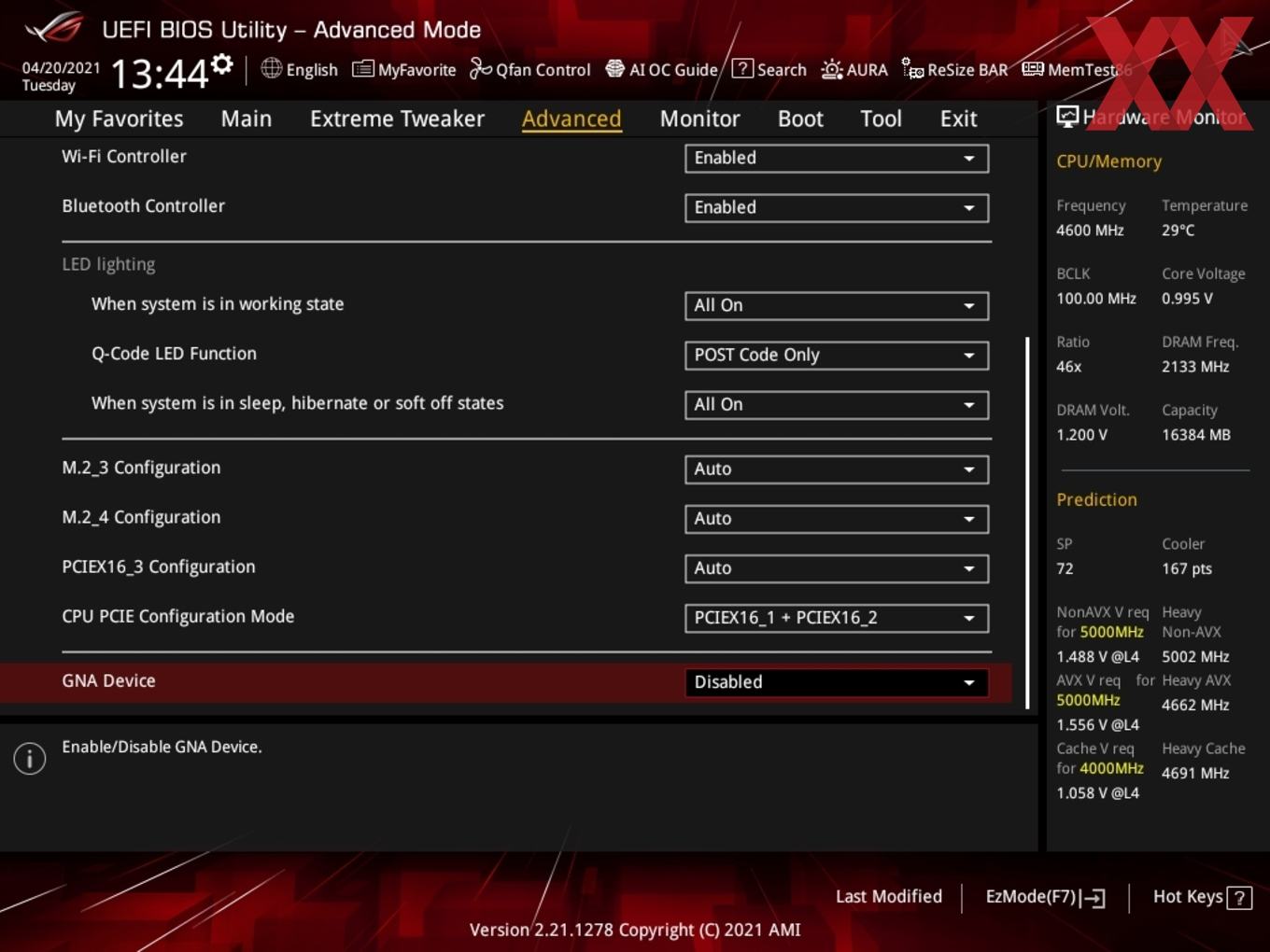Click the Version 2.21.1278 copyright text
Screen dimensions: 1270x952
pos(635,930)
